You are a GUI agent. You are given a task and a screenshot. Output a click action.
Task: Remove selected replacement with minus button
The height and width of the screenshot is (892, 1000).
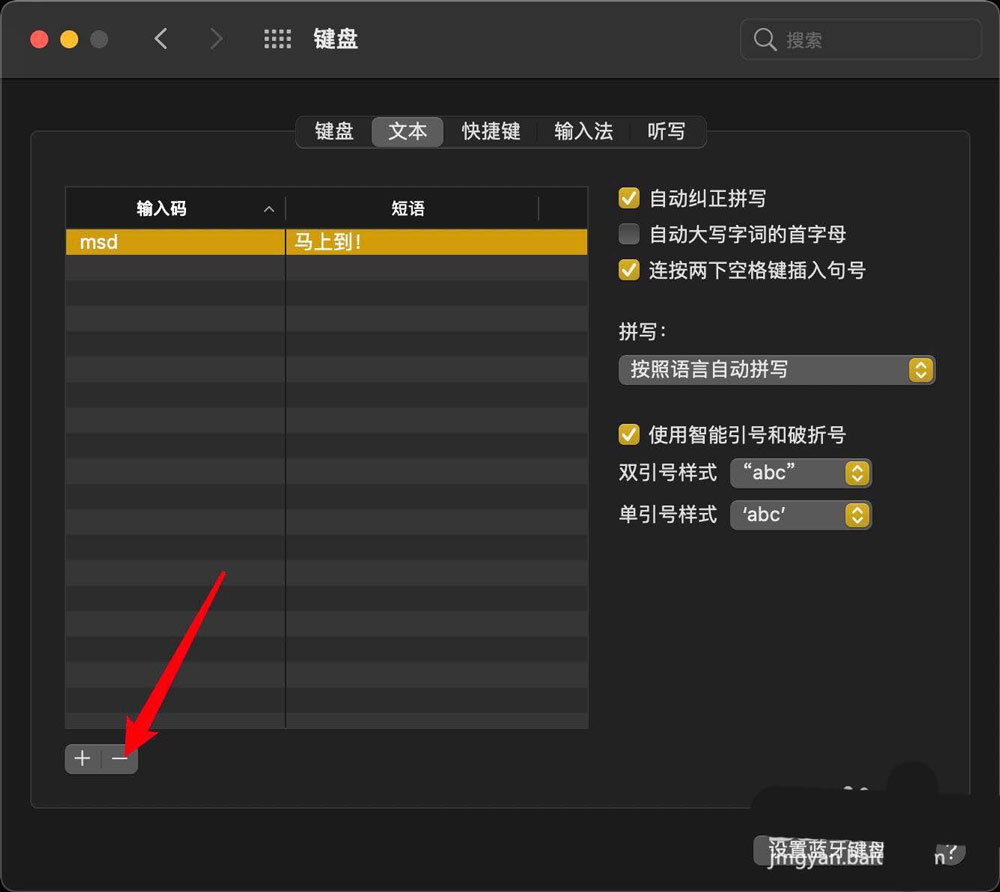point(119,758)
